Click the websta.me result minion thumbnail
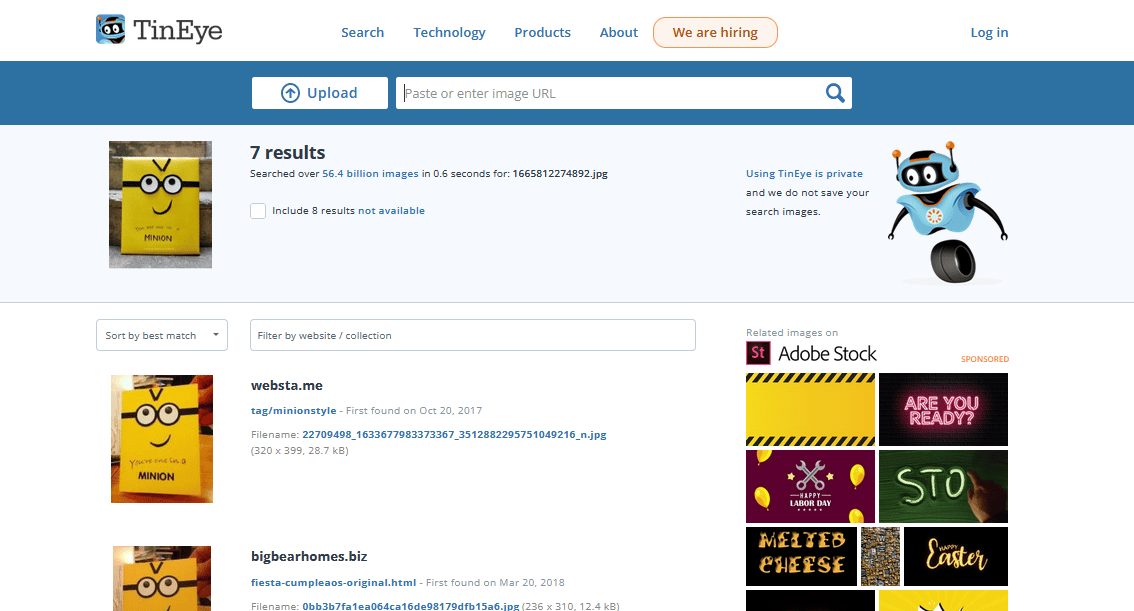The width and height of the screenshot is (1134, 611). [162, 439]
